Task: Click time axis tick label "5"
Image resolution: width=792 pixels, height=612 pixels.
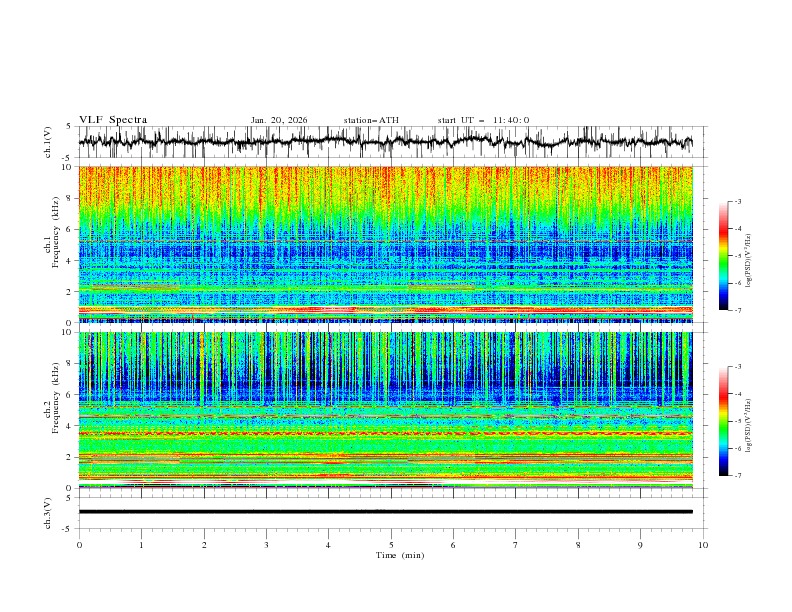Action: click(391, 545)
